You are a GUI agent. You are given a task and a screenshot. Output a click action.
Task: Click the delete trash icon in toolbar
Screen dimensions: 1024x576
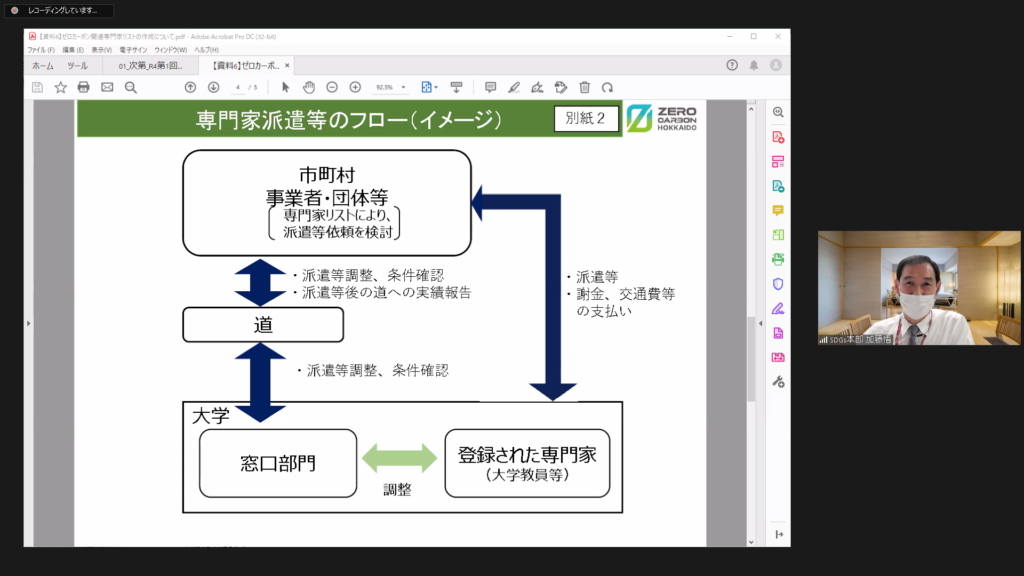coord(584,87)
